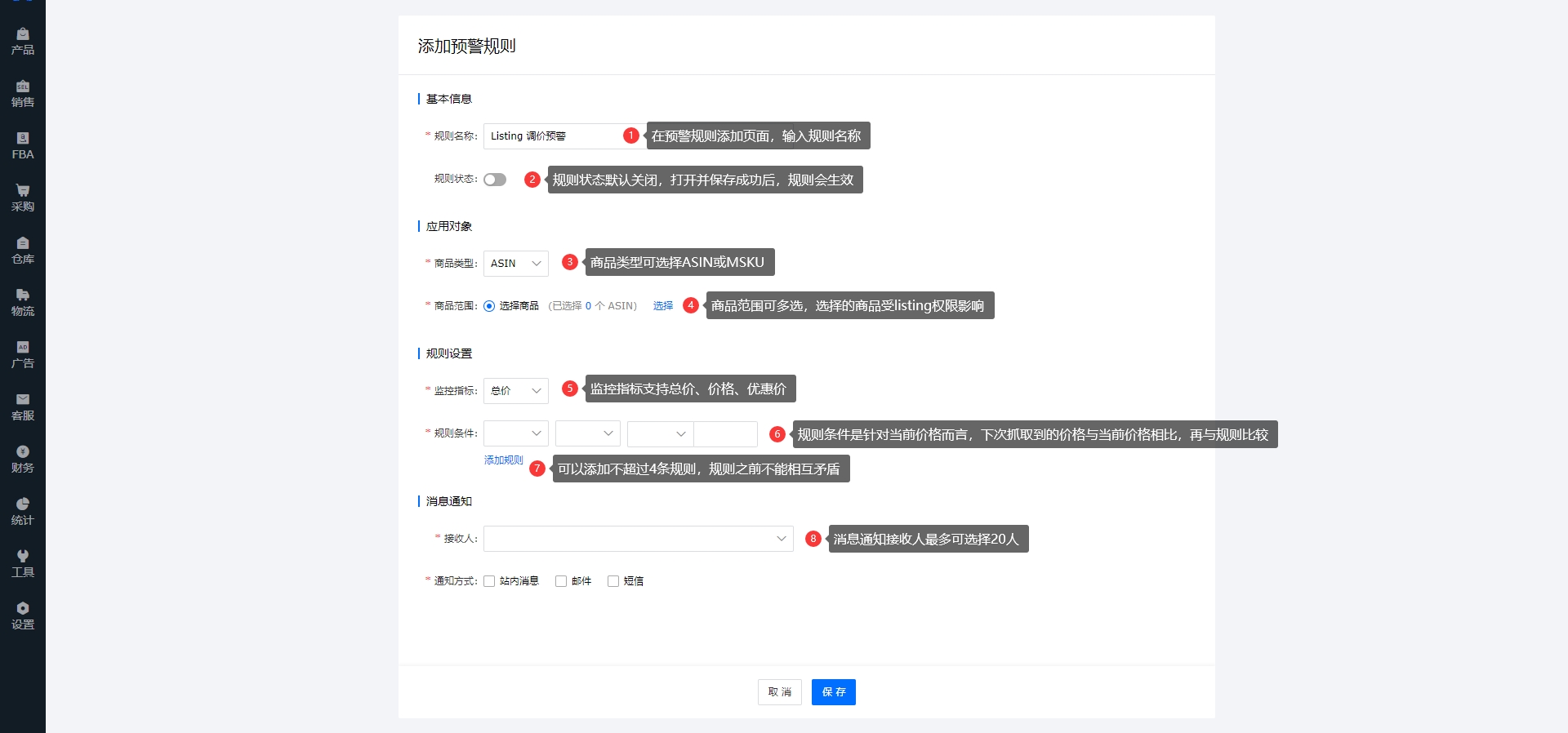Open the 设置 sidebar section

(23, 616)
